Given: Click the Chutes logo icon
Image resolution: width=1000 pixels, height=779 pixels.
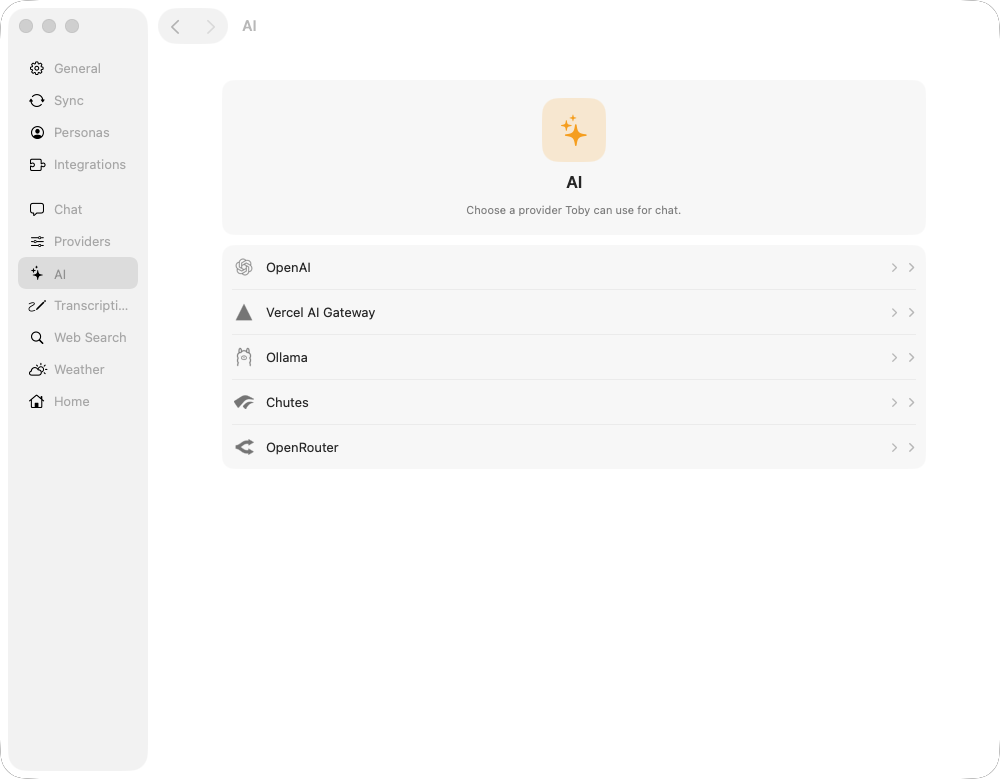Looking at the screenshot, I should [x=244, y=402].
